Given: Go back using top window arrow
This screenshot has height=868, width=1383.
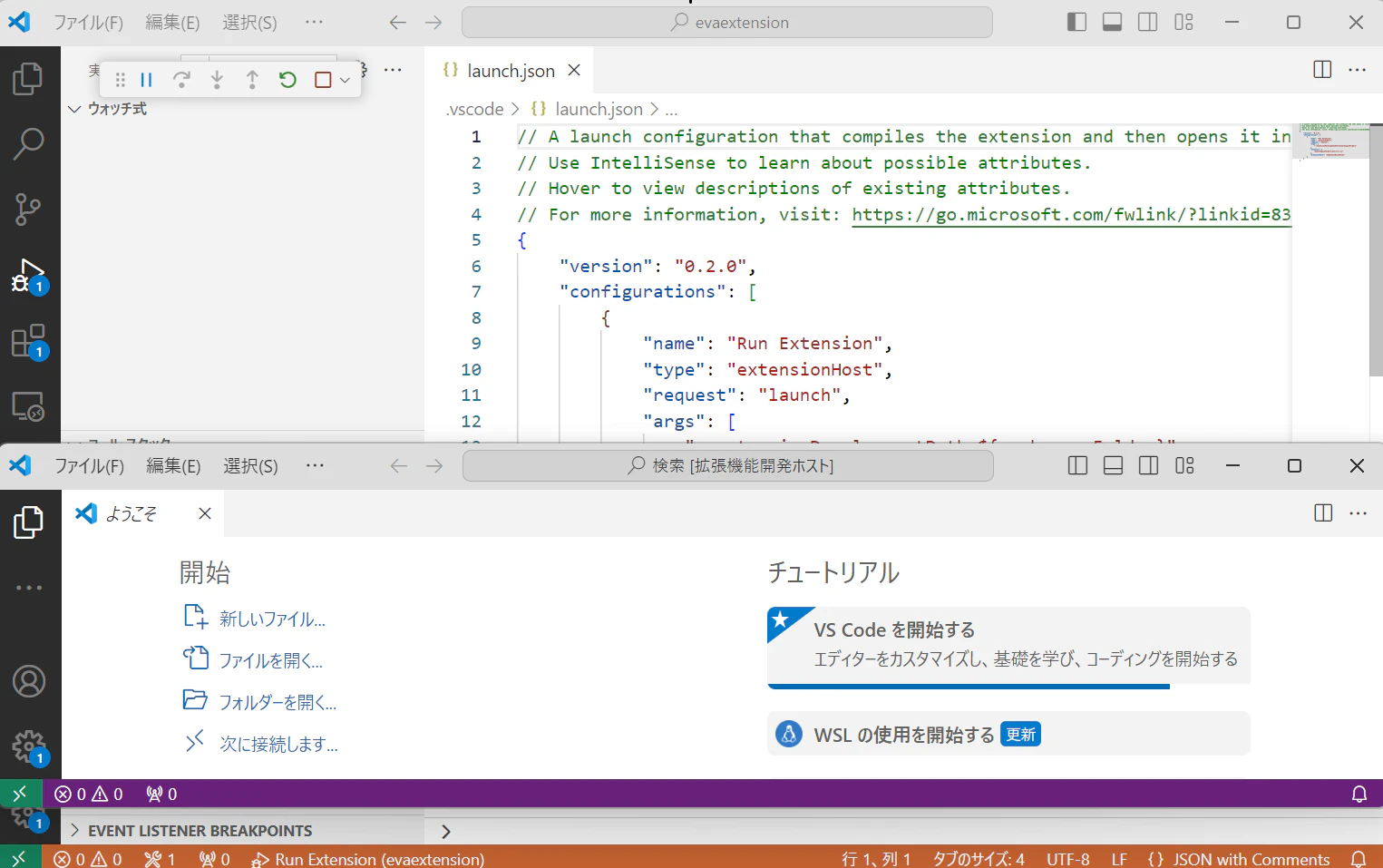Looking at the screenshot, I should click(x=397, y=23).
